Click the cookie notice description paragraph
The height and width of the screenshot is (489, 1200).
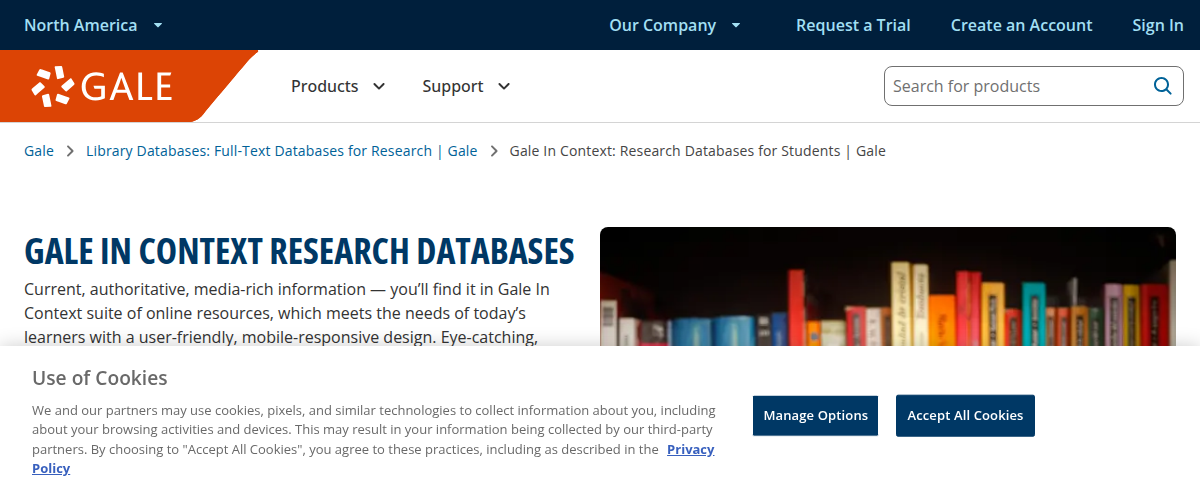[370, 430]
